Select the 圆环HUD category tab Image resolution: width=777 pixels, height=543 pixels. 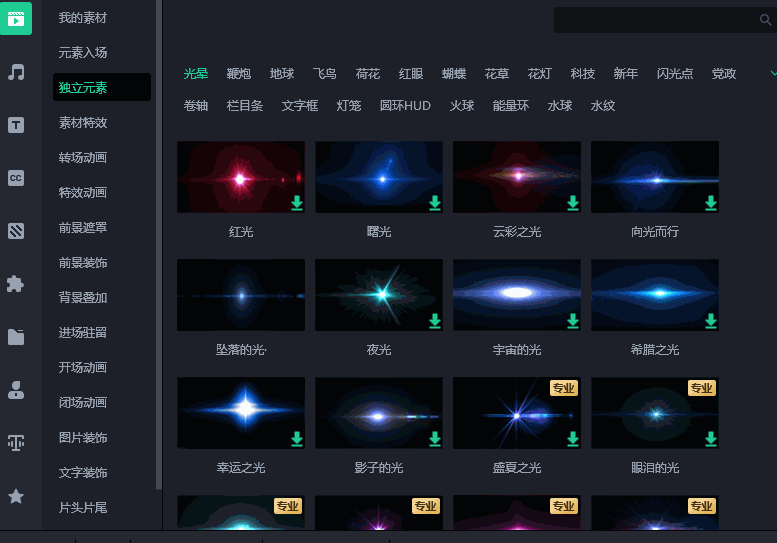pos(405,106)
